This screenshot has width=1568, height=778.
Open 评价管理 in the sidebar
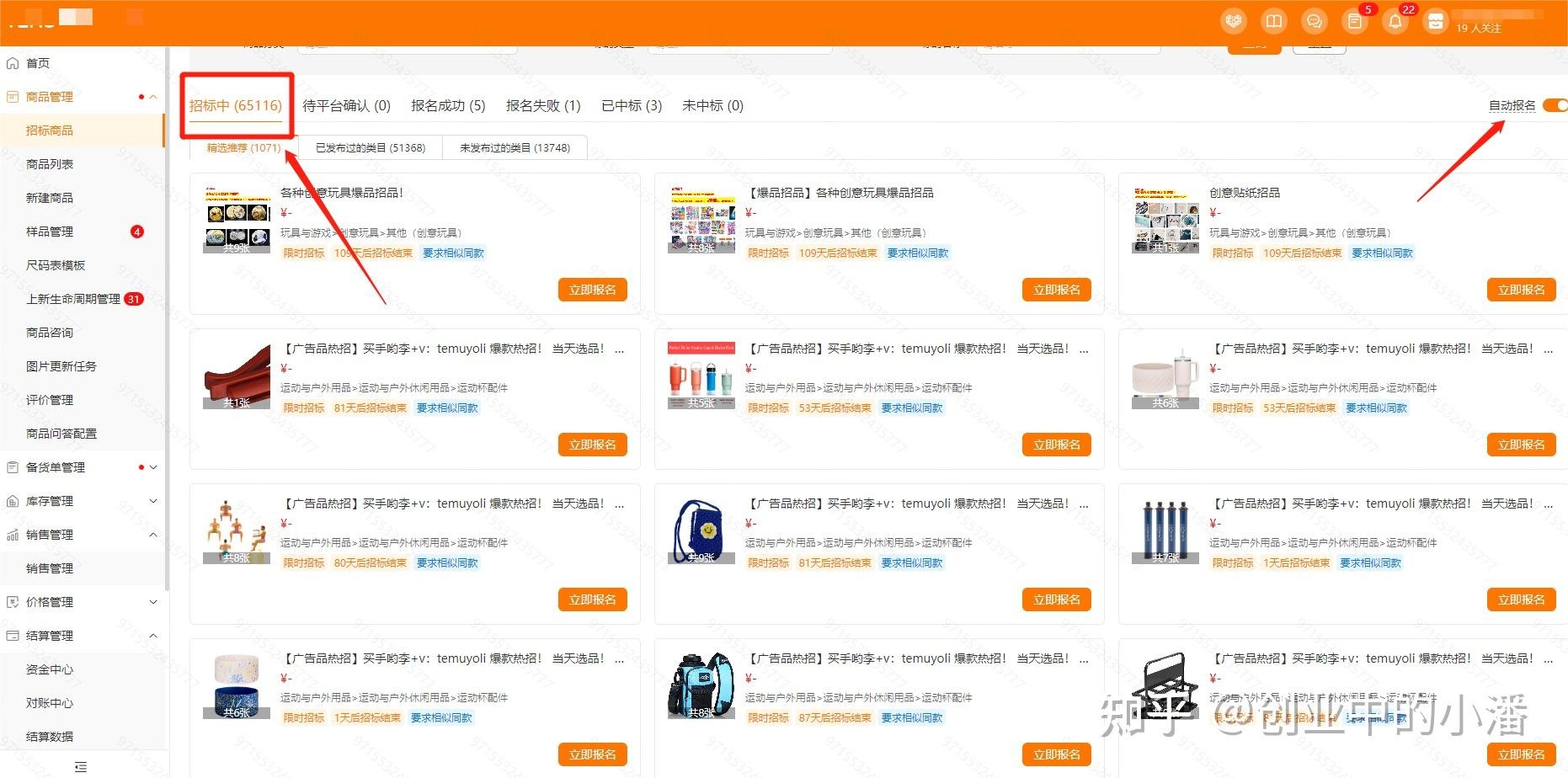(50, 400)
